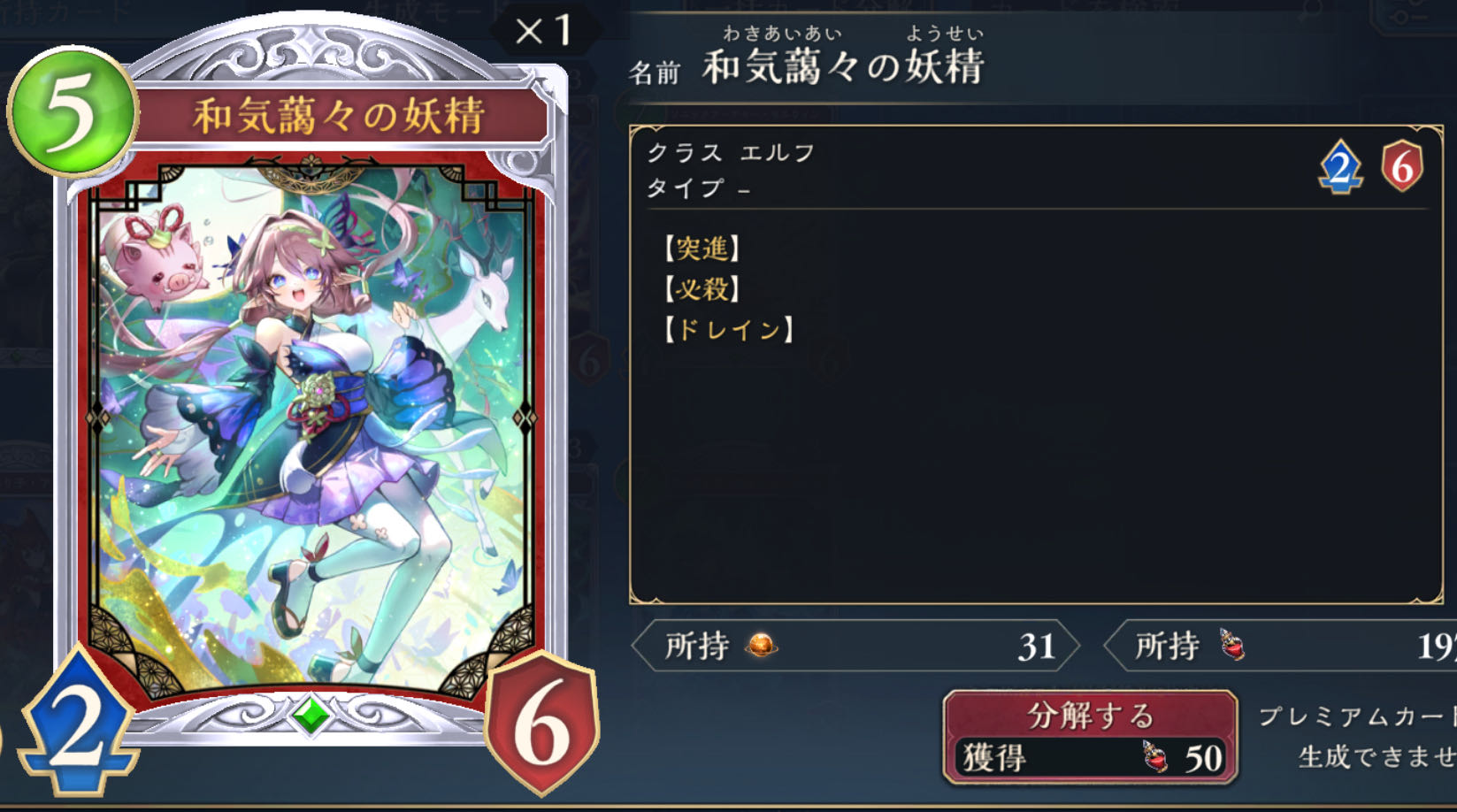1457x812 pixels.
Task: Click the green cost 5 orb
Action: (72, 111)
